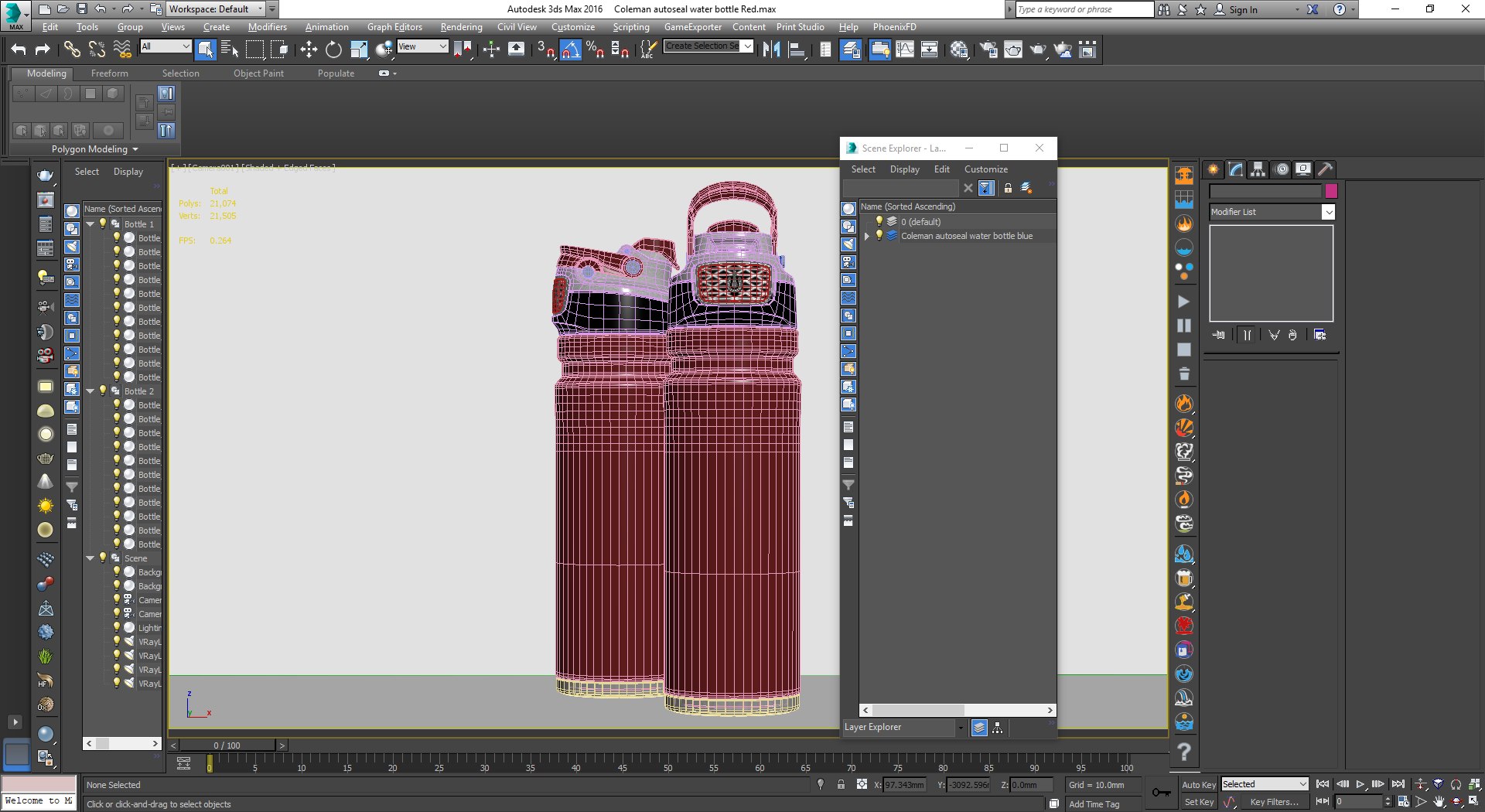Expand Coleman autoseal water bottle blue layer
Viewport: 1485px width, 812px height.
click(x=867, y=236)
